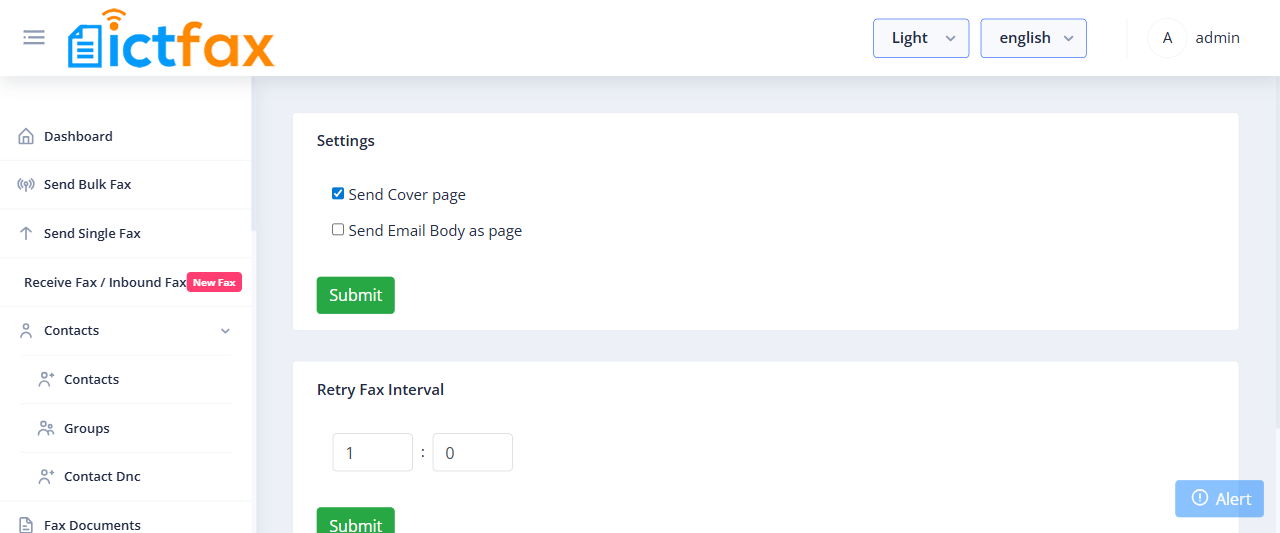Click the Send Bulk Fax broadcast icon

(x=26, y=185)
